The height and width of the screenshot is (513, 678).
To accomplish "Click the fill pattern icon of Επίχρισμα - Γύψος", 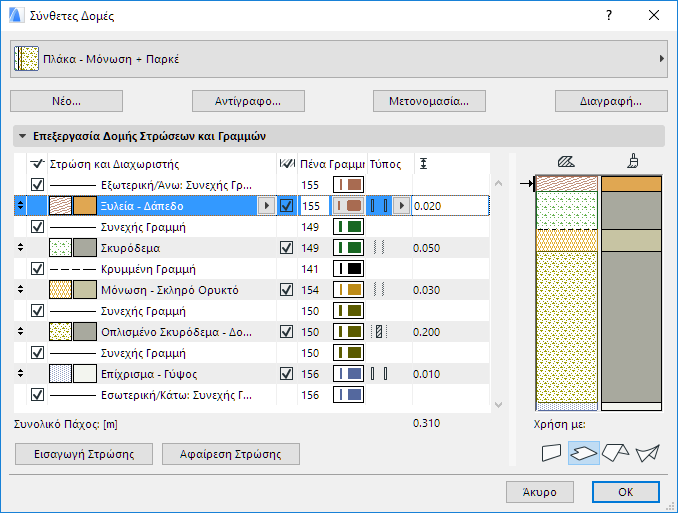I will [60, 374].
